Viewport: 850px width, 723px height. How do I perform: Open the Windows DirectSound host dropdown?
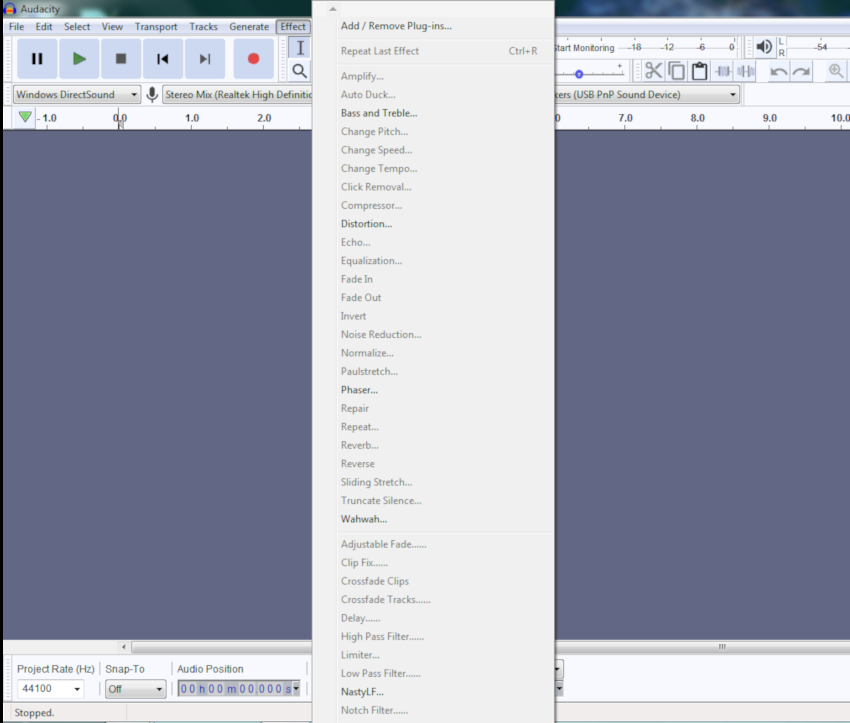(x=76, y=94)
